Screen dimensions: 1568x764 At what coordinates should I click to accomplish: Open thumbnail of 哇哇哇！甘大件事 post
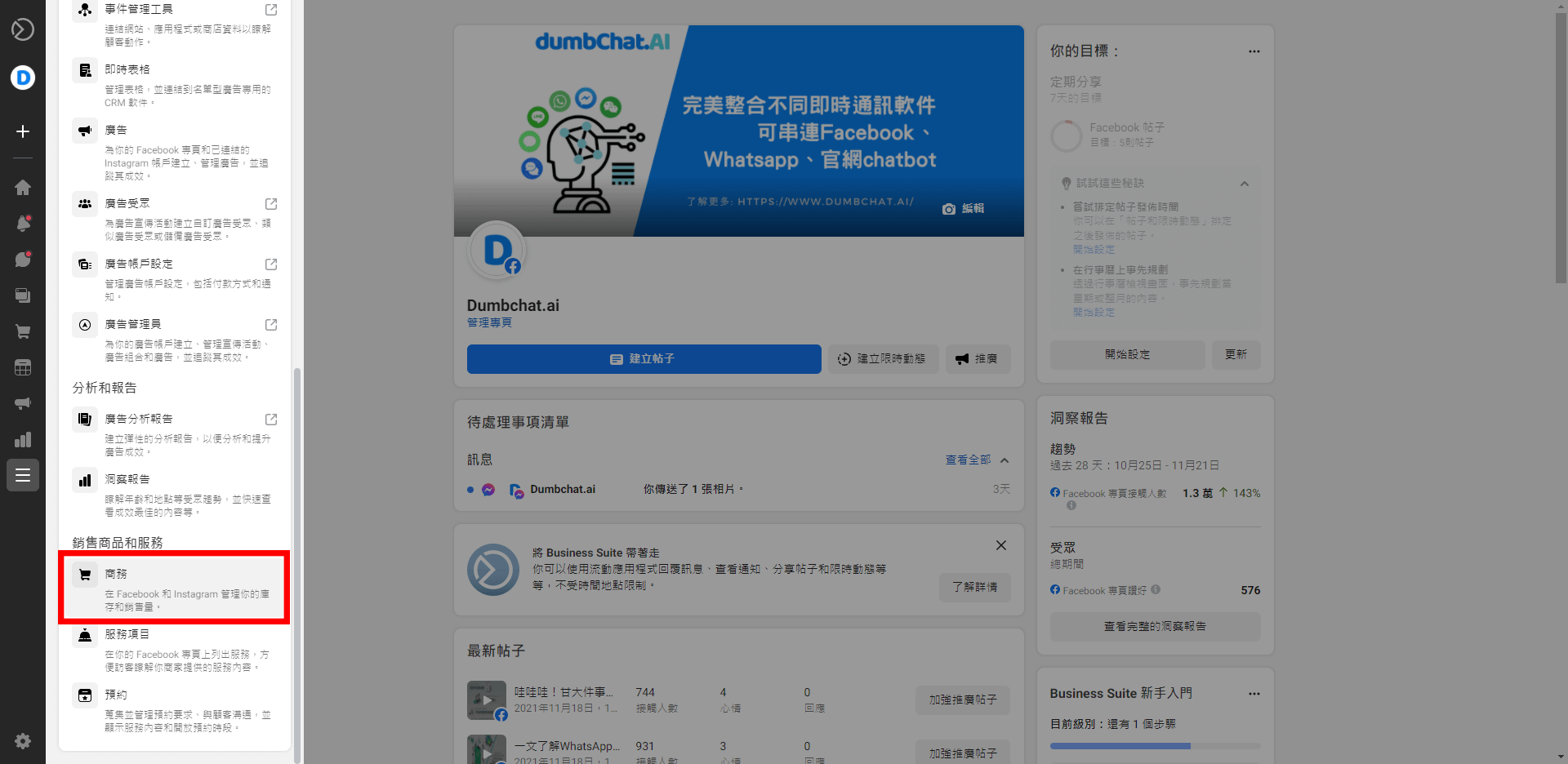click(x=487, y=700)
